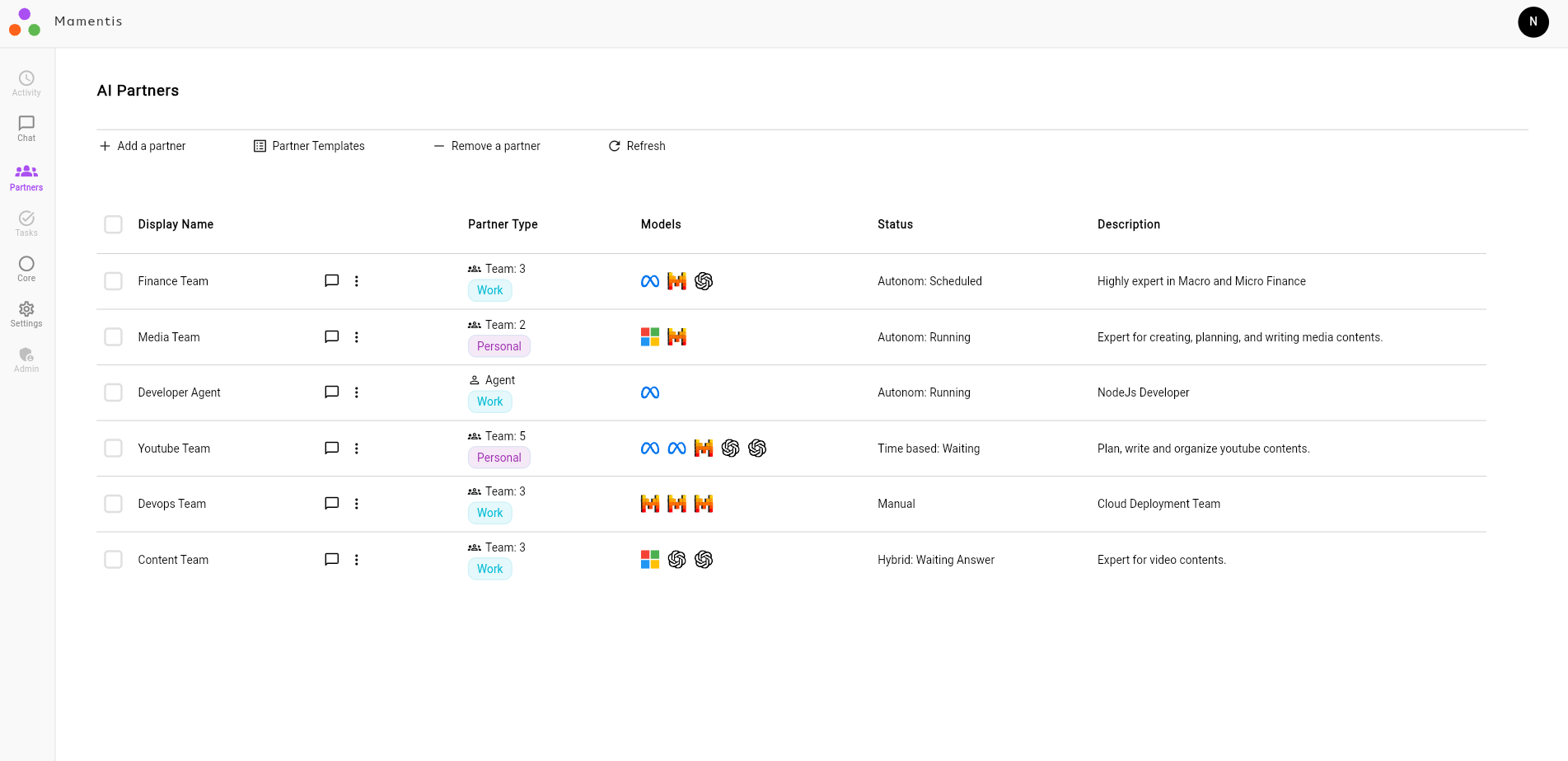Click the Work tag on Finance Team

490,290
